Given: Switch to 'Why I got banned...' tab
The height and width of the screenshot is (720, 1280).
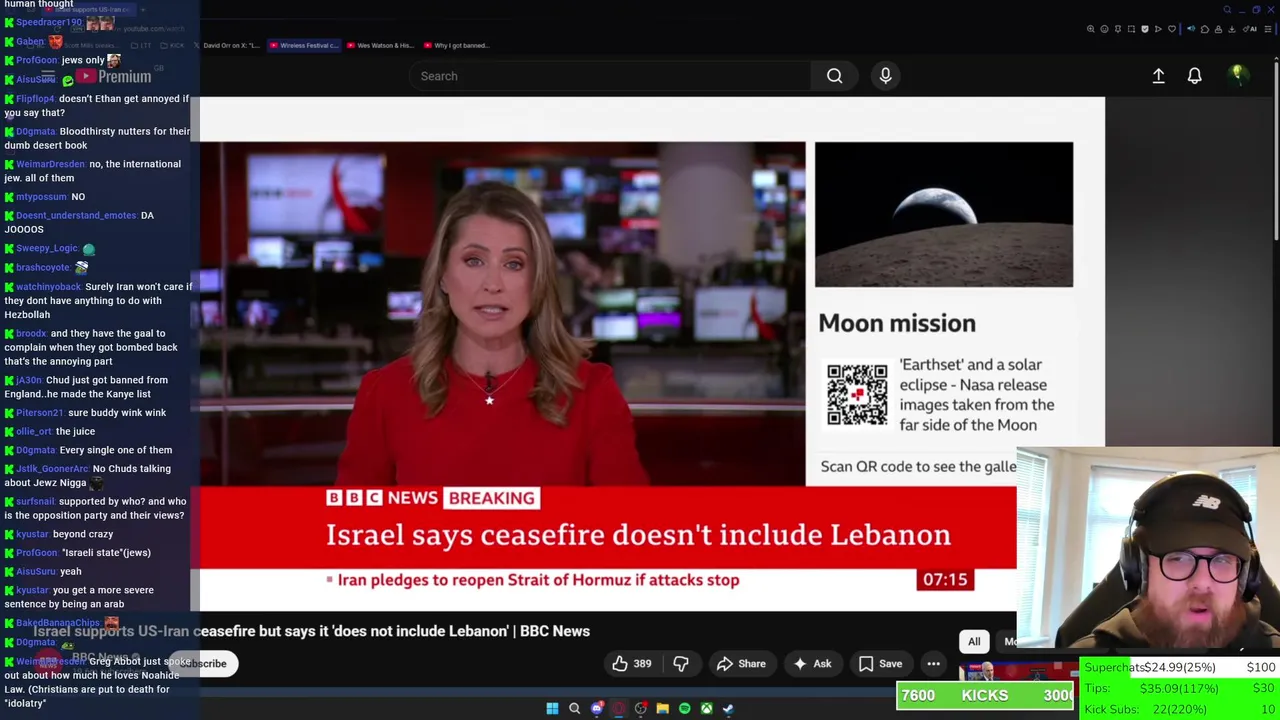Looking at the screenshot, I should (x=456, y=45).
